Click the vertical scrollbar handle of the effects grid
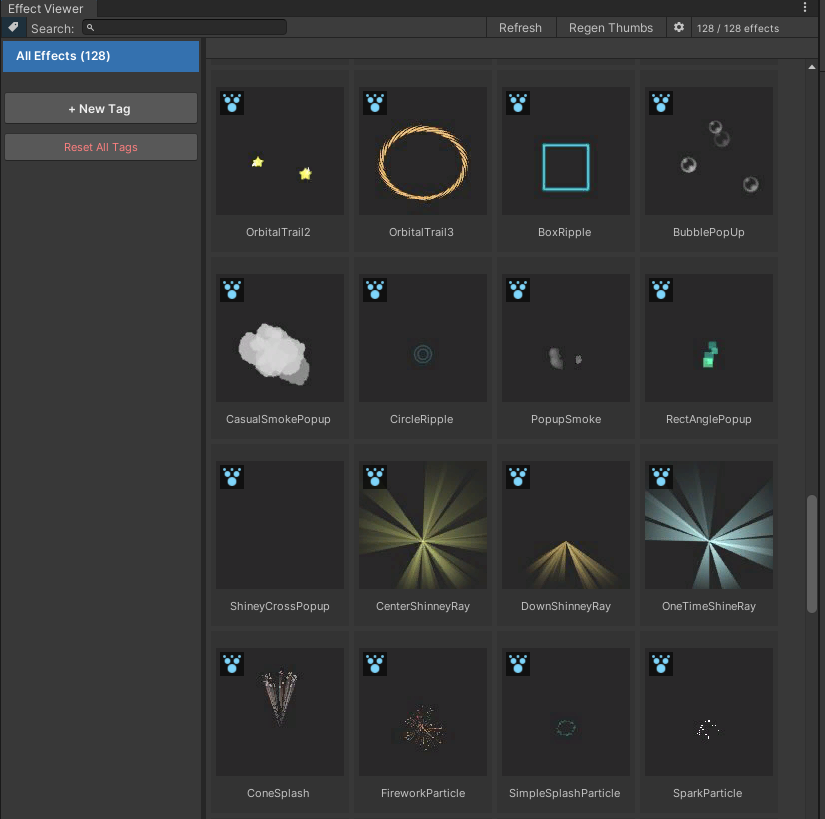The image size is (825, 819). (812, 552)
